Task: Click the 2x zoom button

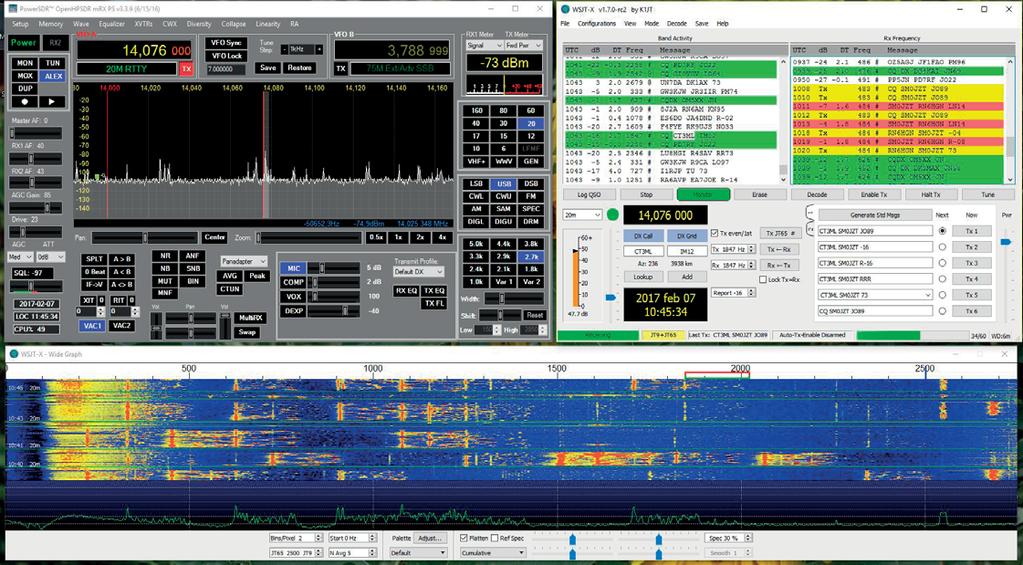Action: pyautogui.click(x=421, y=237)
